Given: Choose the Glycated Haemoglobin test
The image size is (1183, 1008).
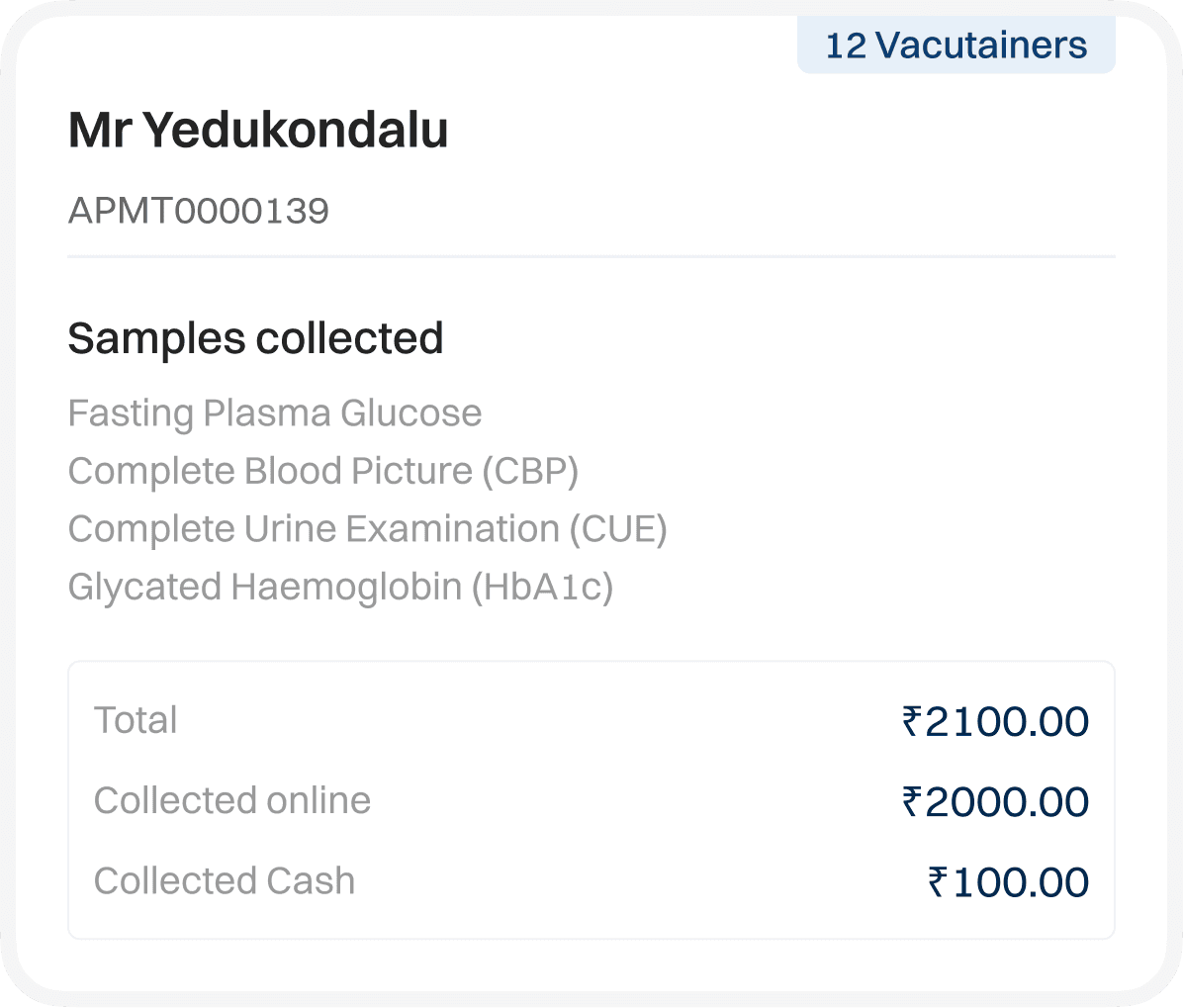Looking at the screenshot, I should point(340,588).
